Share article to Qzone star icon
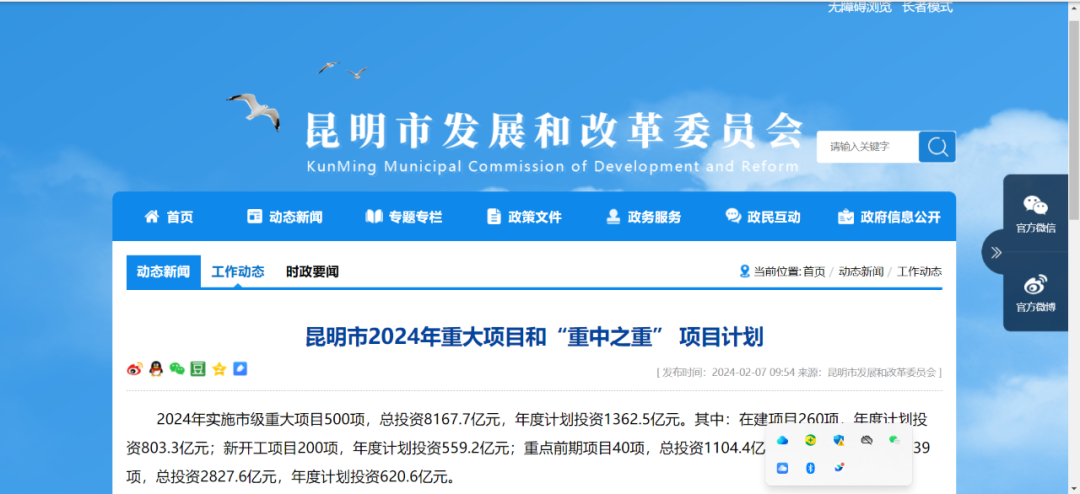 click(x=219, y=369)
